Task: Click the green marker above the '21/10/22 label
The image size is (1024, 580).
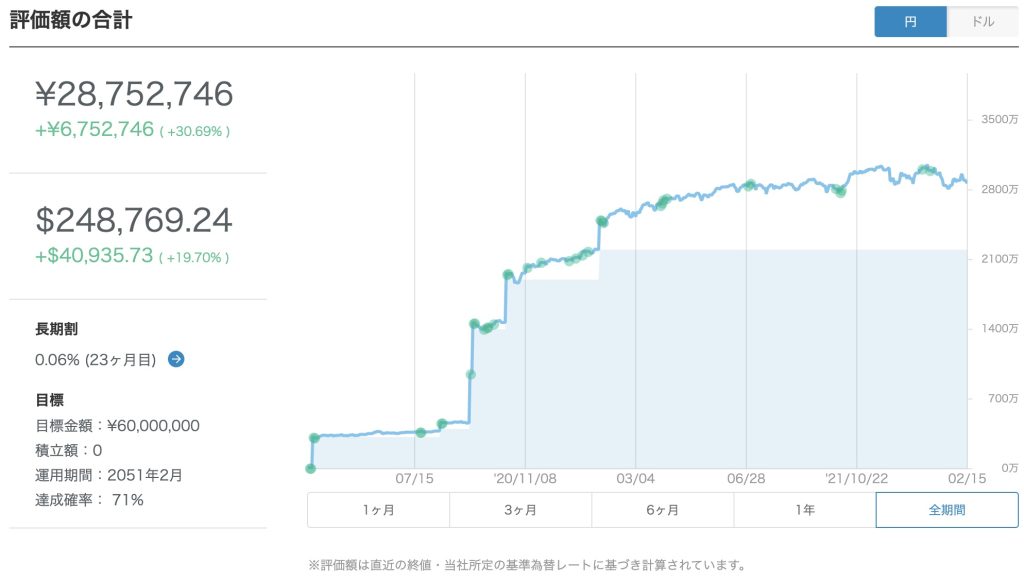Action: click(840, 191)
